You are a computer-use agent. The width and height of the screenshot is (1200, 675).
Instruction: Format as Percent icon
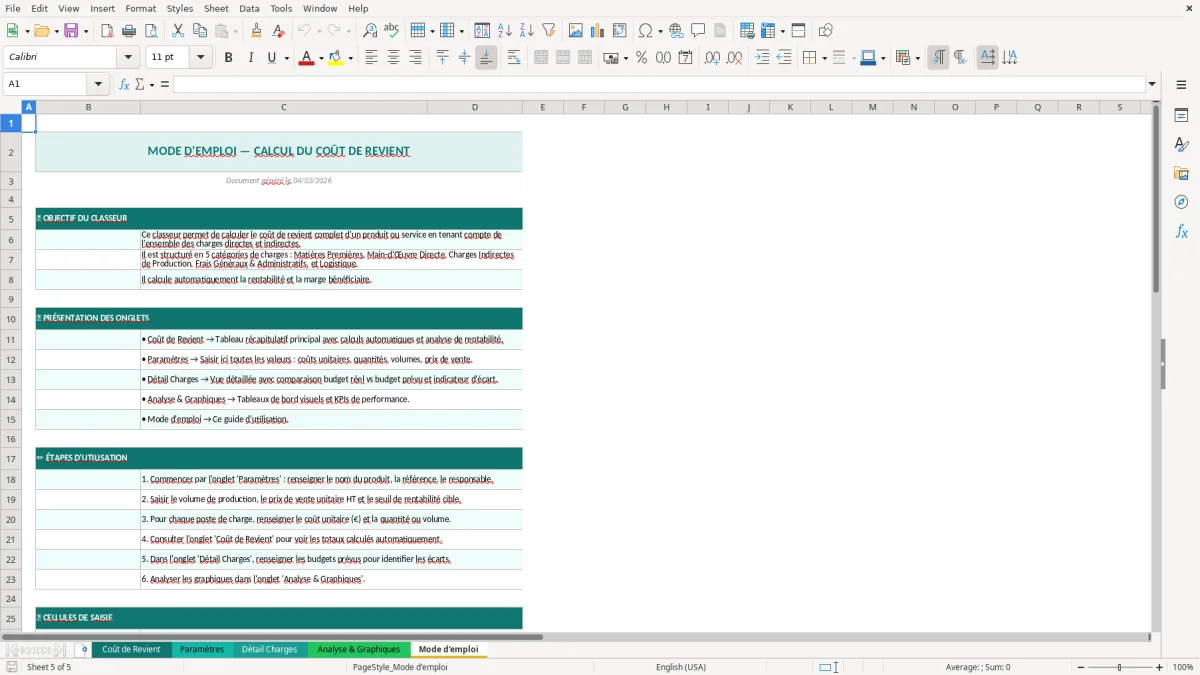642,58
